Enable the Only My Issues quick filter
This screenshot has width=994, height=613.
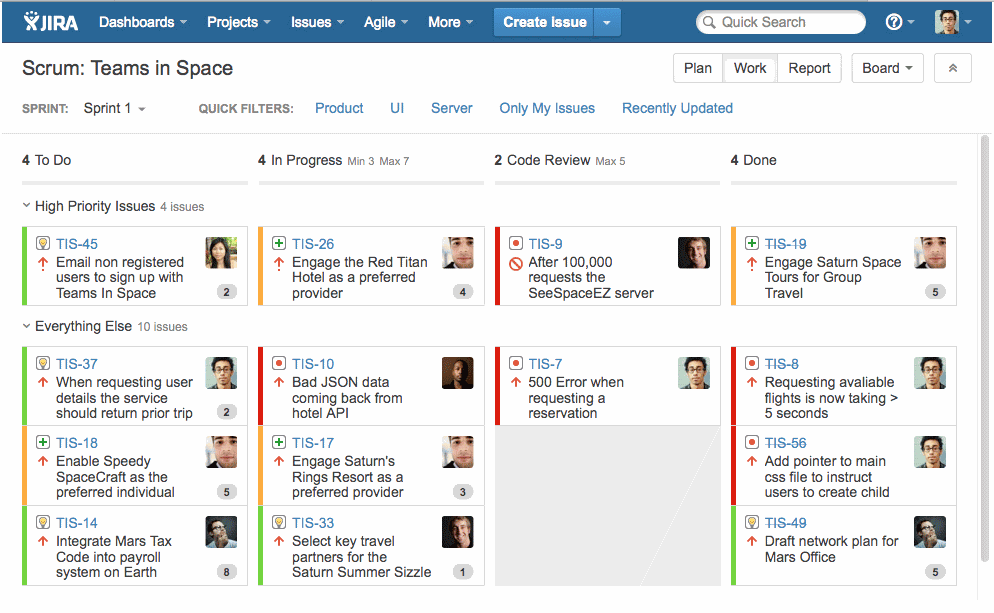[x=547, y=108]
